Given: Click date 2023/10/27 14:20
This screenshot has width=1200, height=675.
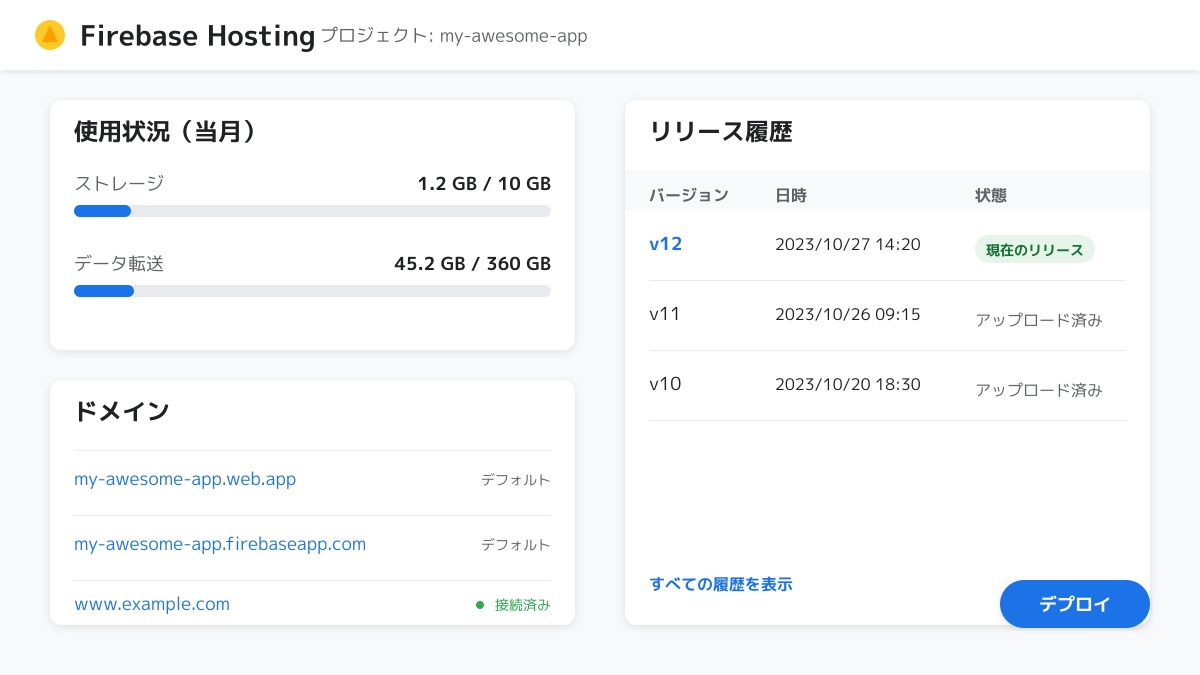Looking at the screenshot, I should pyautogui.click(x=848, y=244).
